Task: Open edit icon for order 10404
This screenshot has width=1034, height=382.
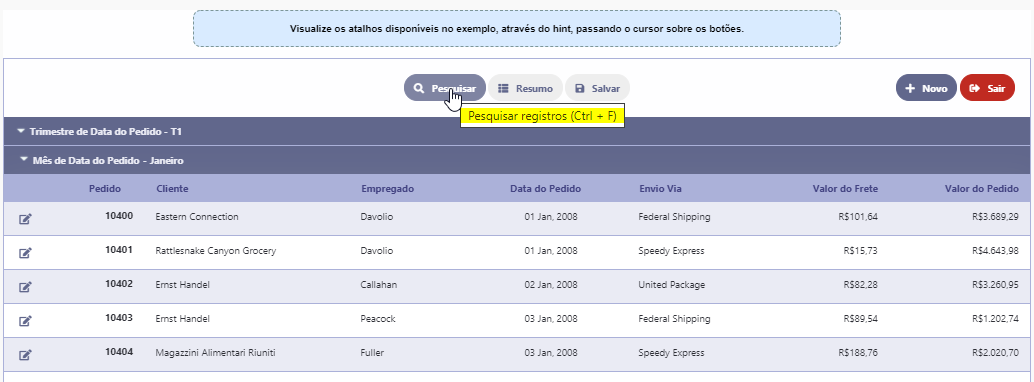Action: pyautogui.click(x=25, y=355)
